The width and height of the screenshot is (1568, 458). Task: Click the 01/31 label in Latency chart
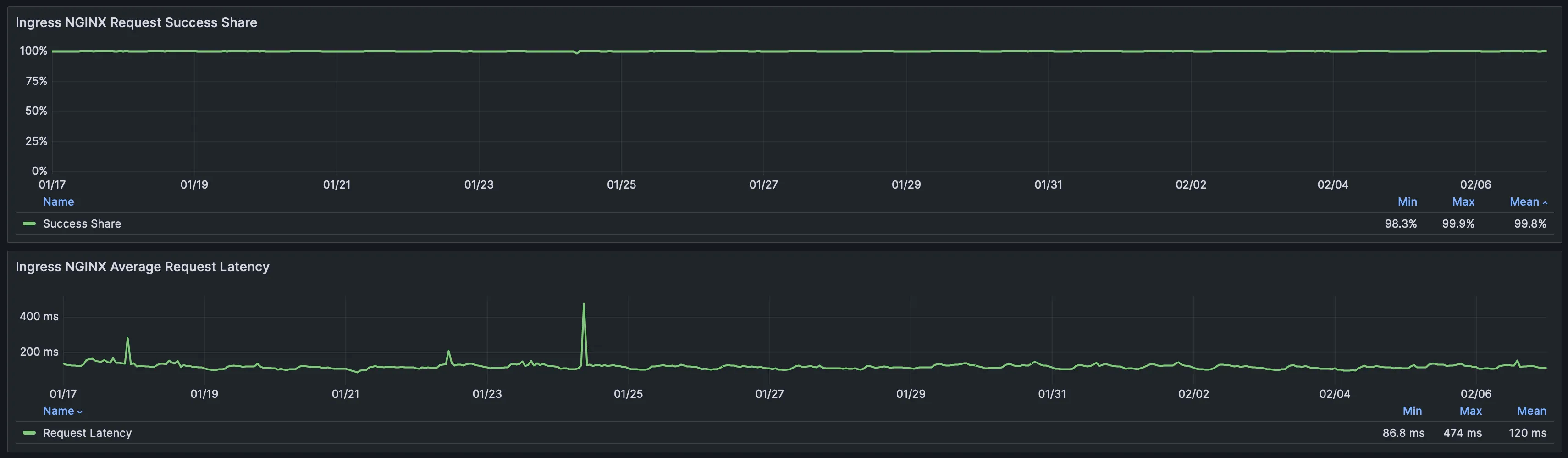click(x=1051, y=394)
